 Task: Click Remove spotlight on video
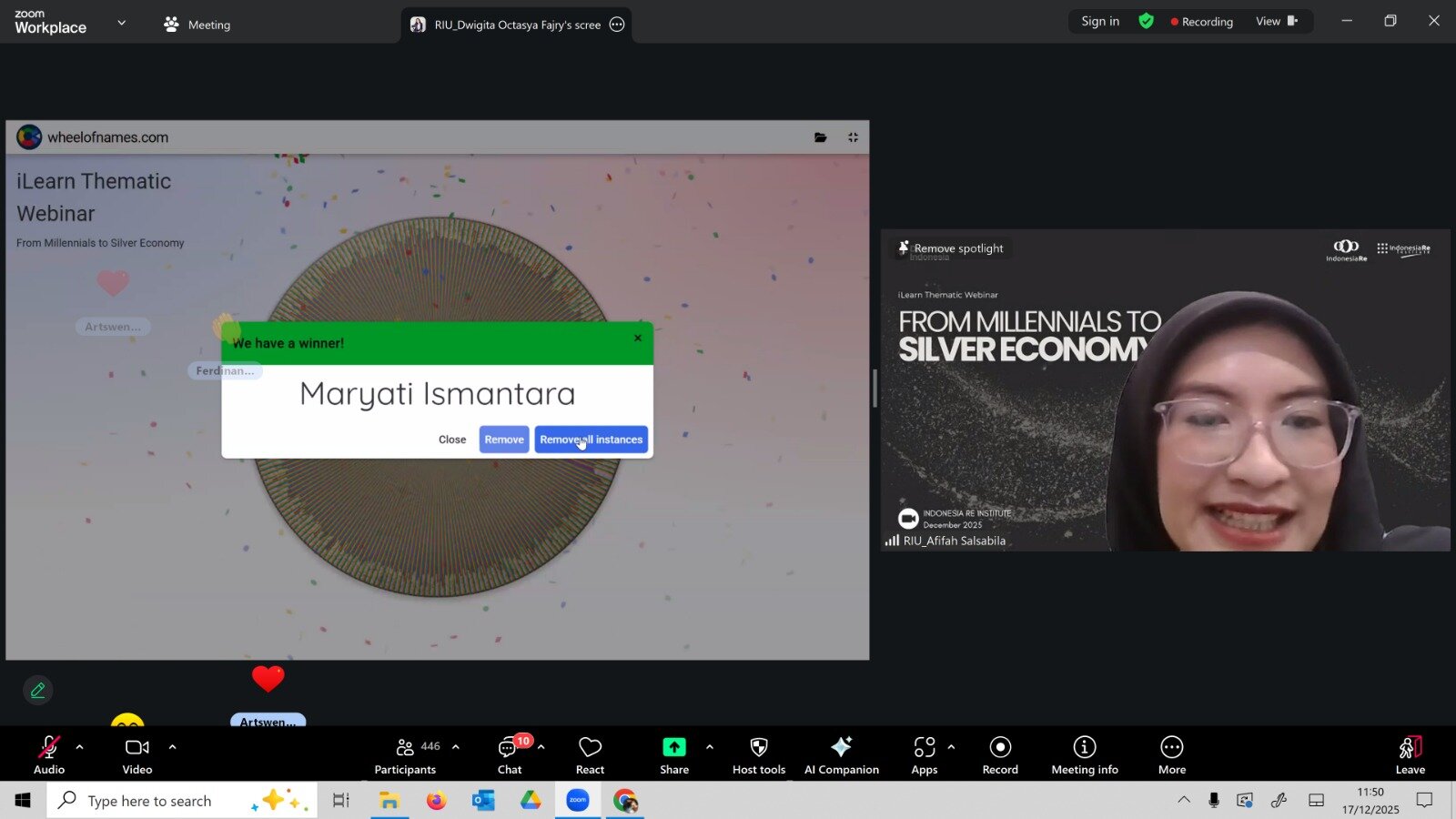[951, 248]
